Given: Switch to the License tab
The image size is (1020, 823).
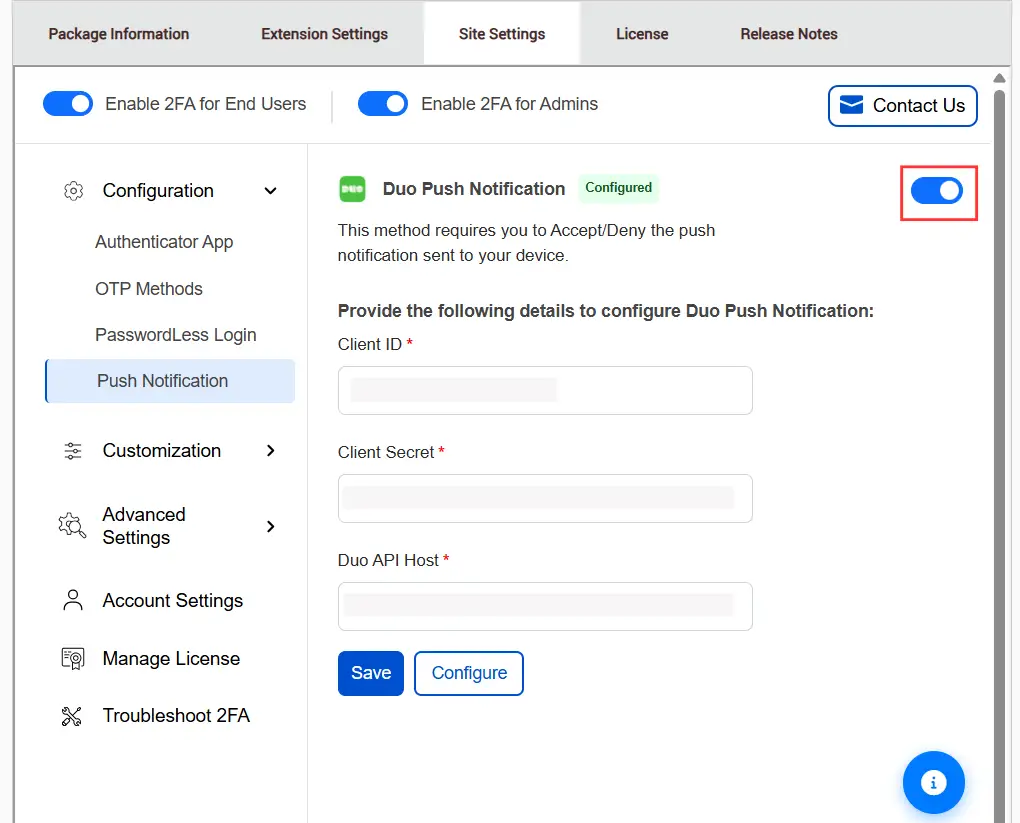Looking at the screenshot, I should pyautogui.click(x=642, y=33).
